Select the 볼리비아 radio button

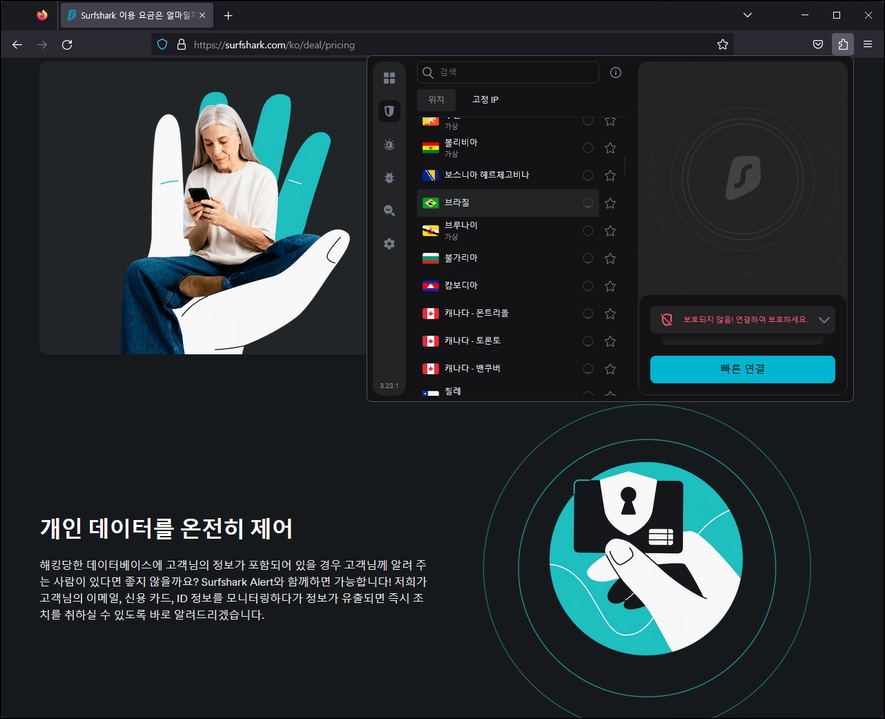pos(588,148)
